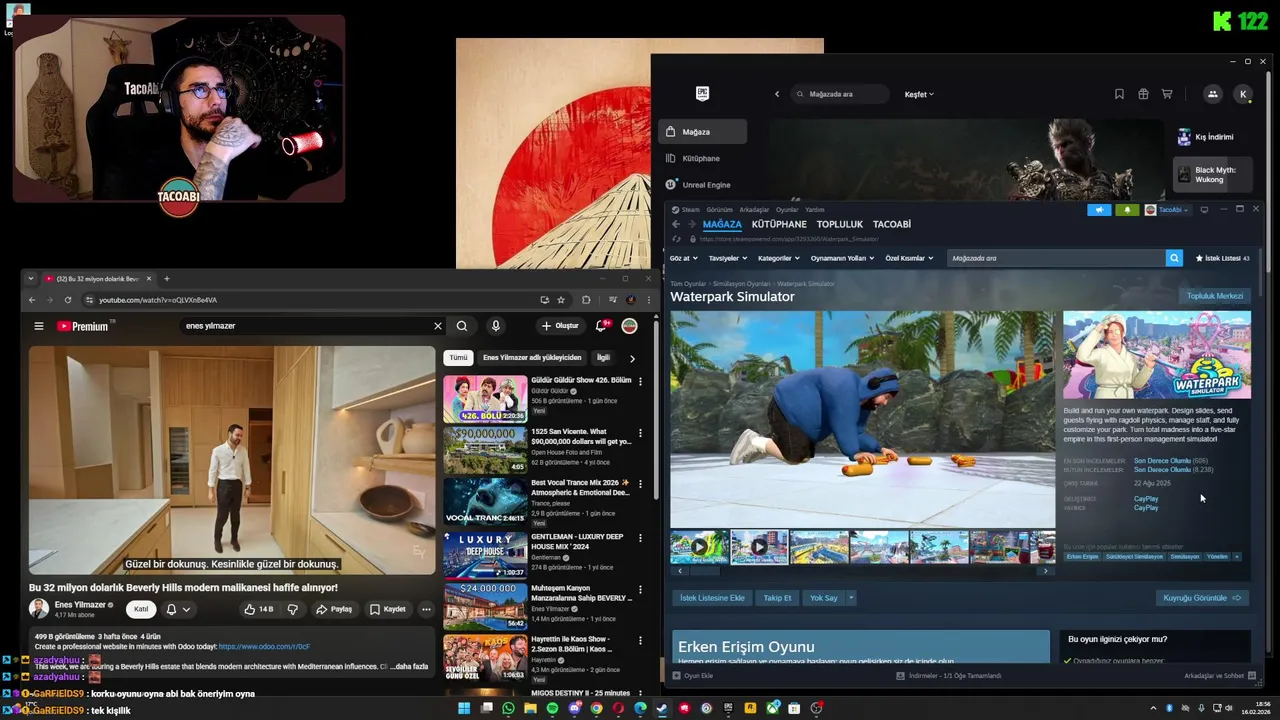Screen dimensions: 1280x720
Task: Go back in Epic Games launcher
Action: 777,94
